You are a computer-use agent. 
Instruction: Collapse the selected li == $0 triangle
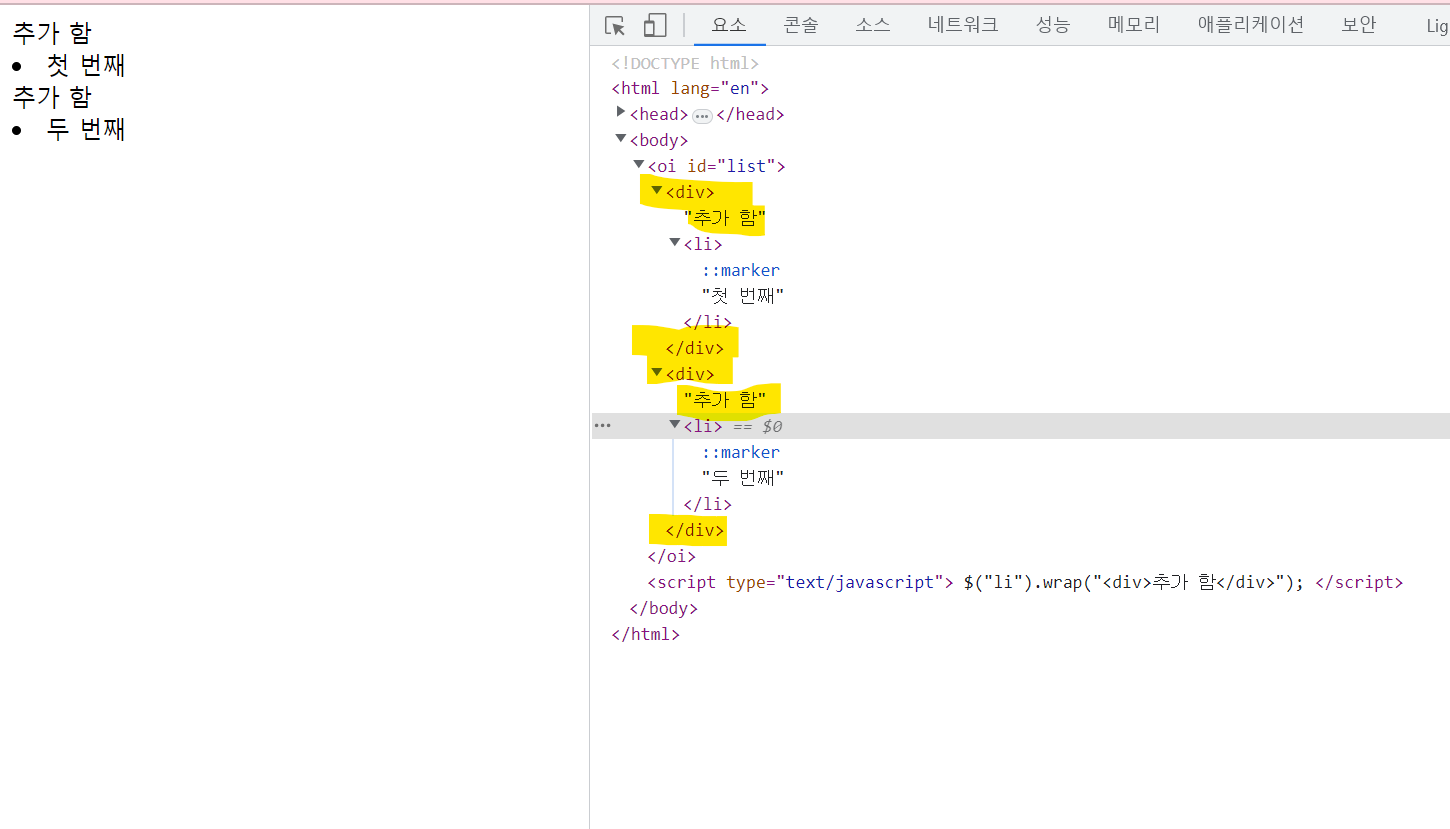tap(675, 424)
